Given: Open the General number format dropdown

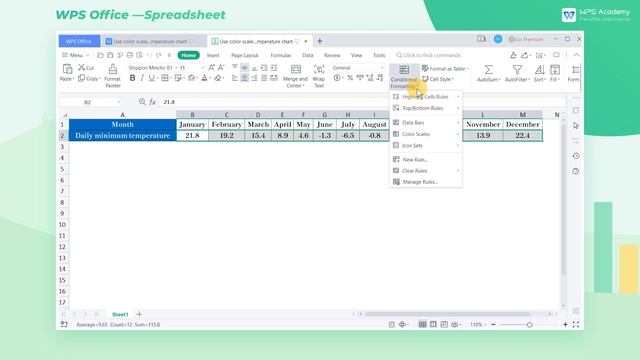Looking at the screenshot, I should (x=382, y=68).
